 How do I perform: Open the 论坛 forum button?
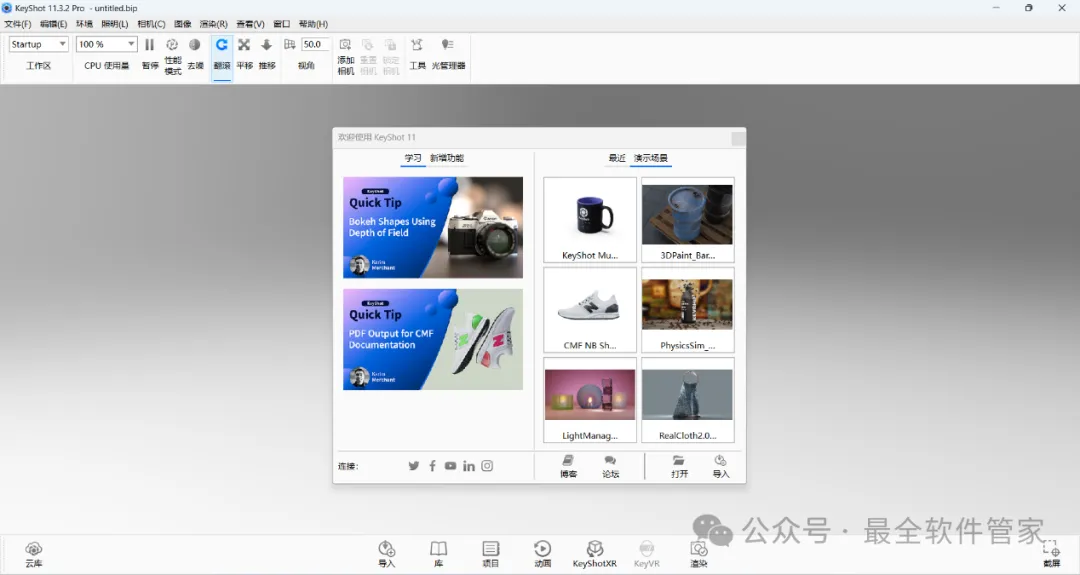(610, 466)
